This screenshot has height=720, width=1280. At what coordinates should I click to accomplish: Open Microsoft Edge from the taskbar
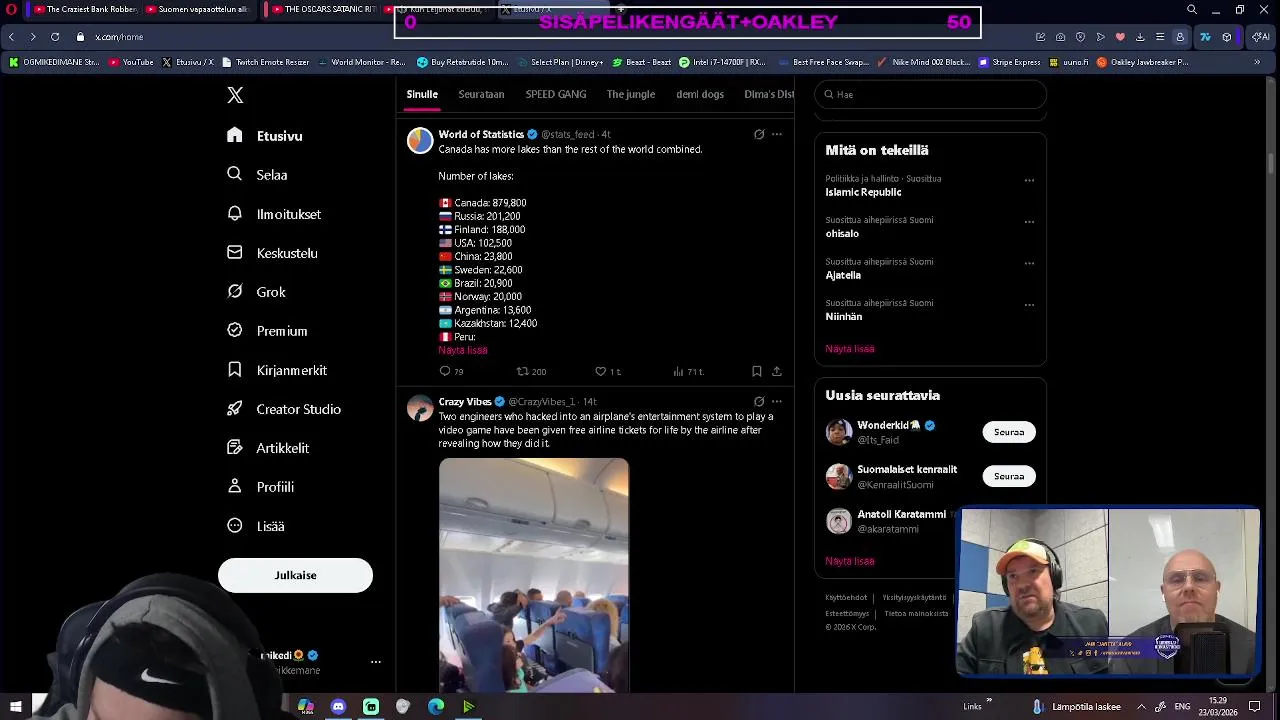(436, 707)
